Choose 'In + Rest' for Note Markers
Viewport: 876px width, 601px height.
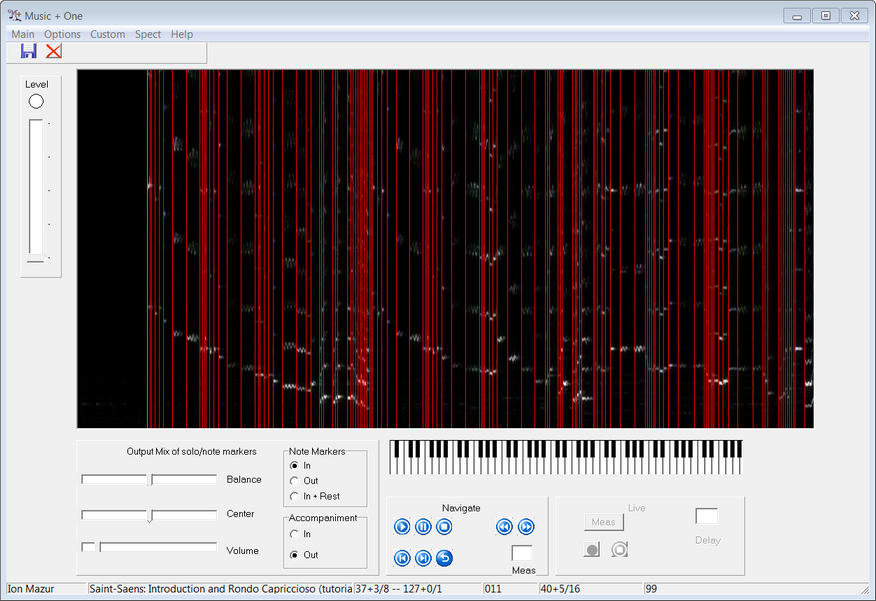point(294,496)
